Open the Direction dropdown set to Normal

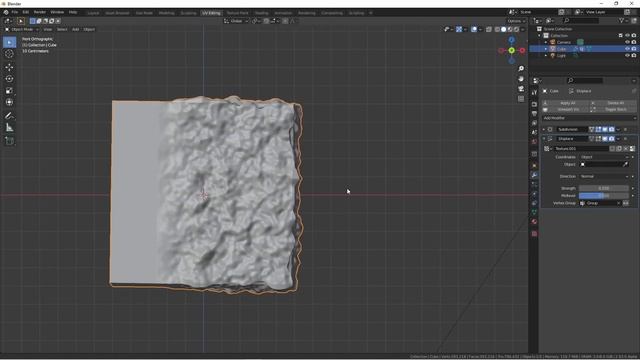[x=604, y=176]
